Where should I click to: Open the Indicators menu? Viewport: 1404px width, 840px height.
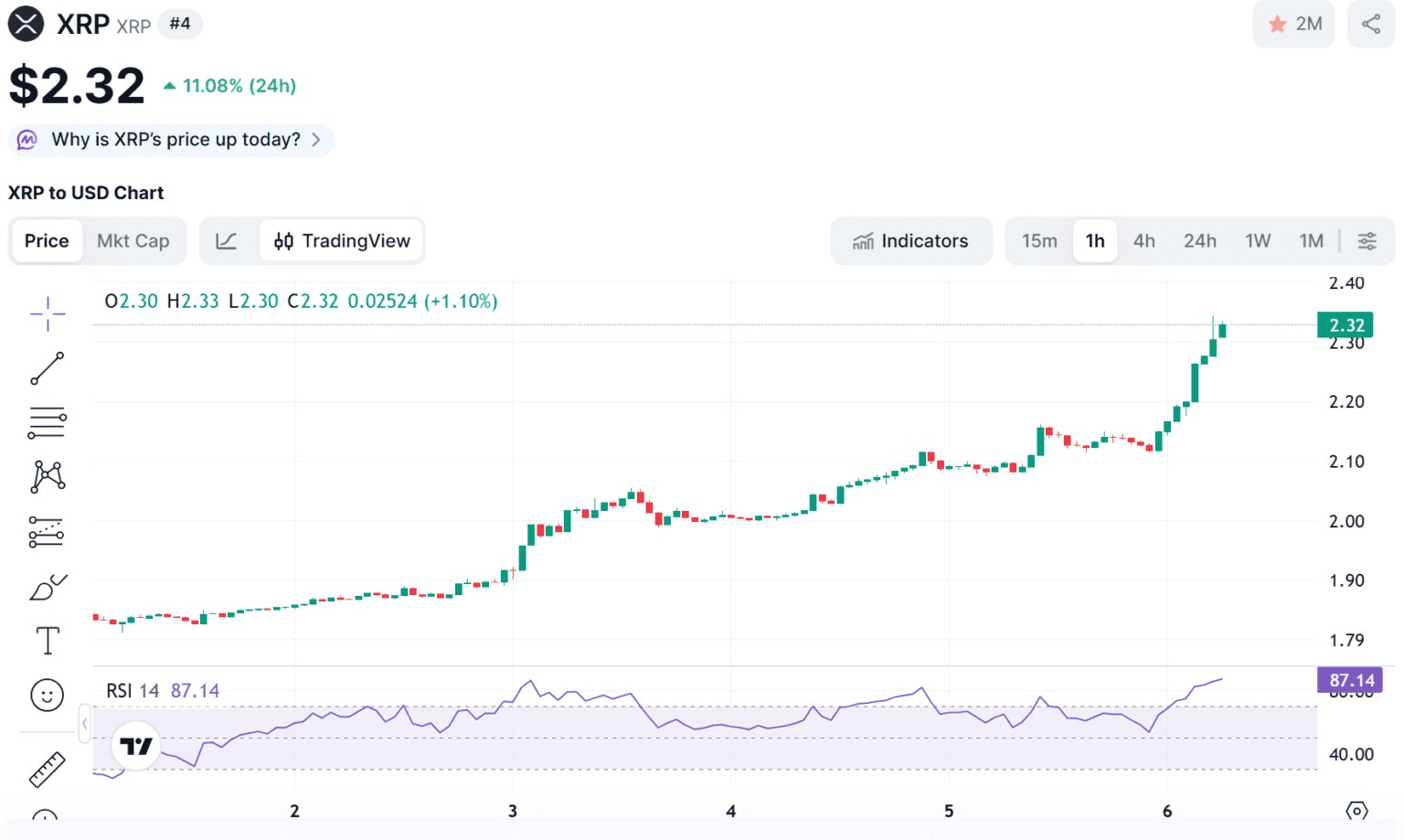coord(910,241)
